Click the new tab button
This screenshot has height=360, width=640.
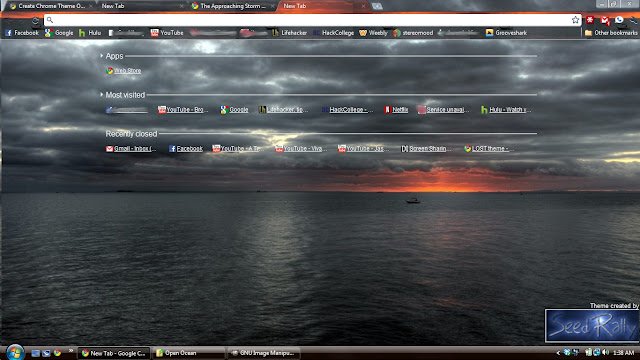pyautogui.click(x=377, y=6)
